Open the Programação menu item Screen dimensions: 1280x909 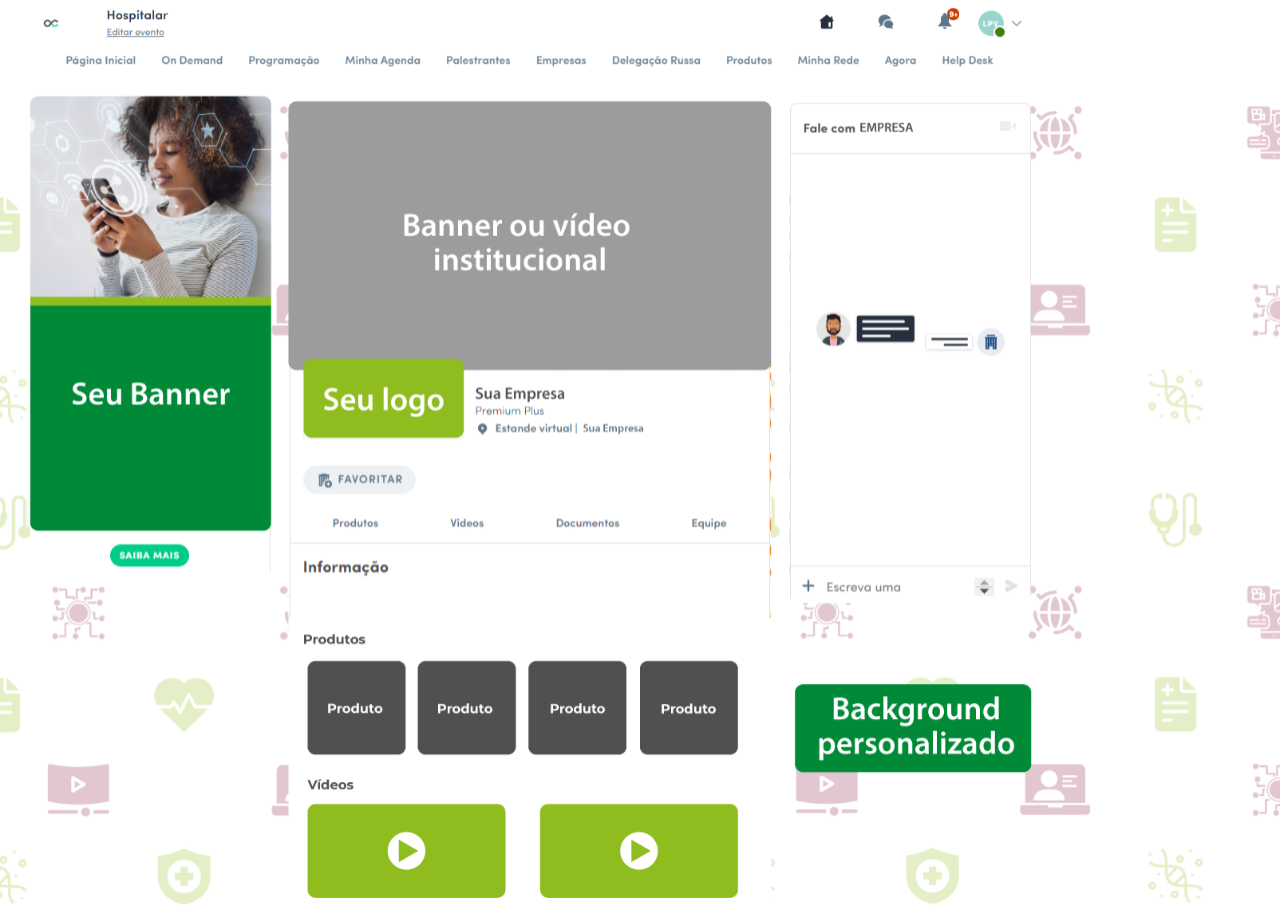tap(284, 60)
